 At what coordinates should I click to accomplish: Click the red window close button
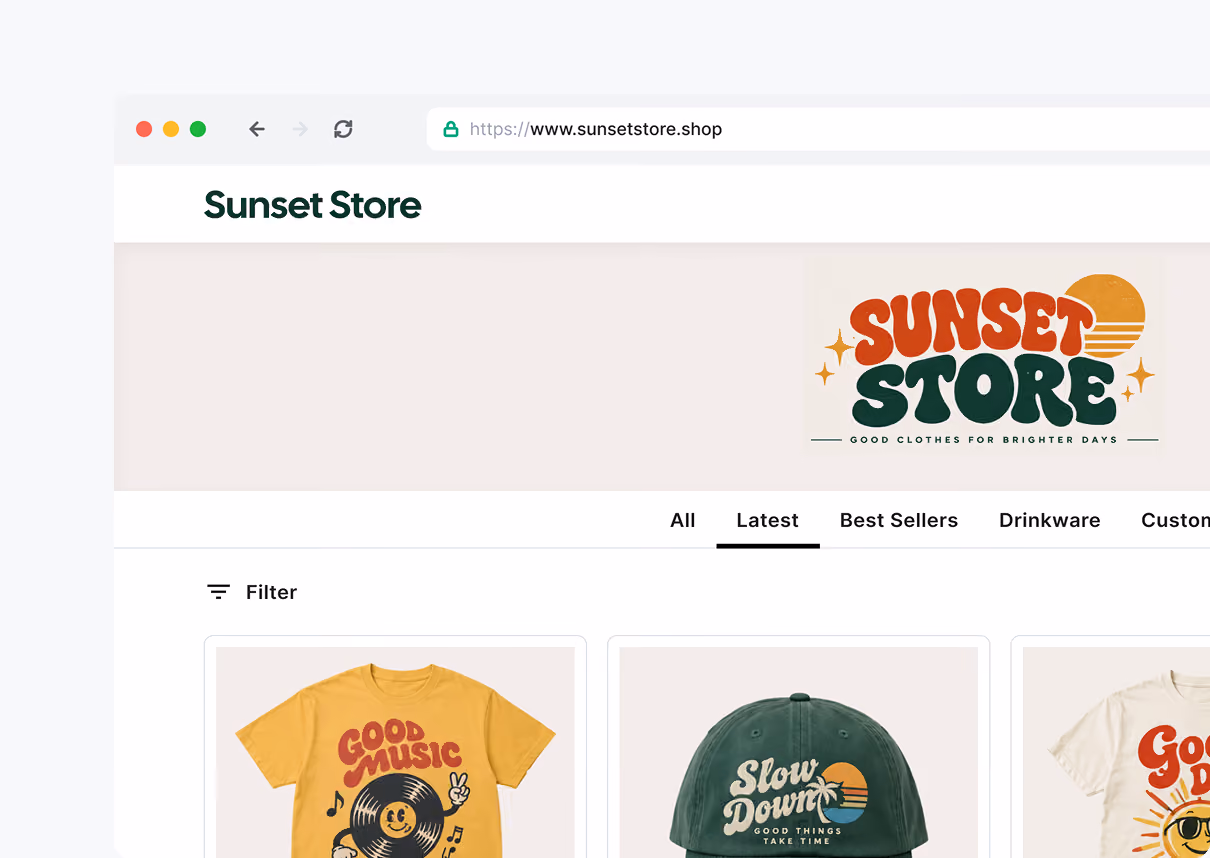144,129
